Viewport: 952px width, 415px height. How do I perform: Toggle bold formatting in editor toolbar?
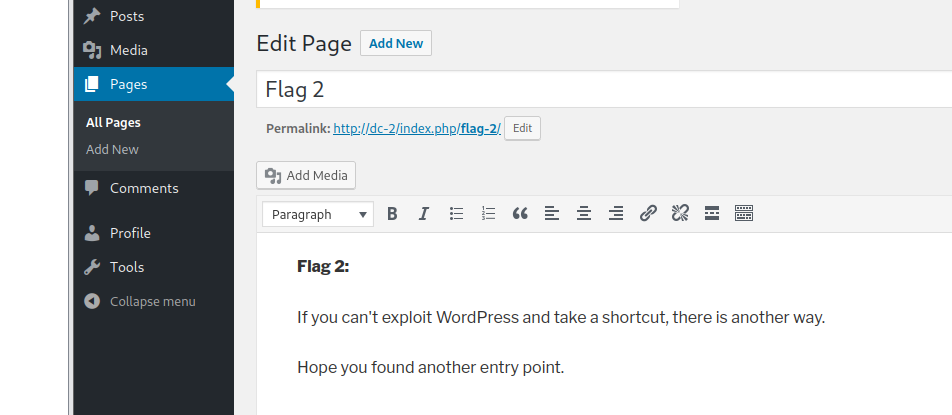tap(392, 214)
